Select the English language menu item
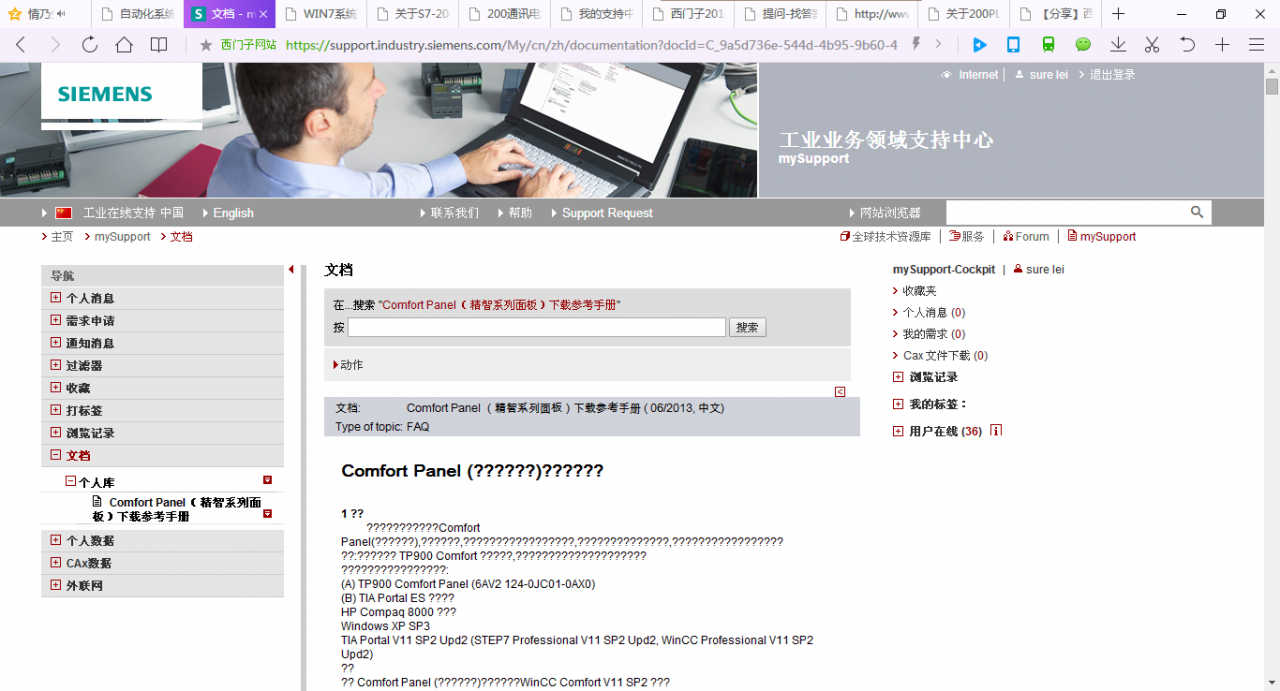Image resolution: width=1280 pixels, height=691 pixels. coord(232,212)
